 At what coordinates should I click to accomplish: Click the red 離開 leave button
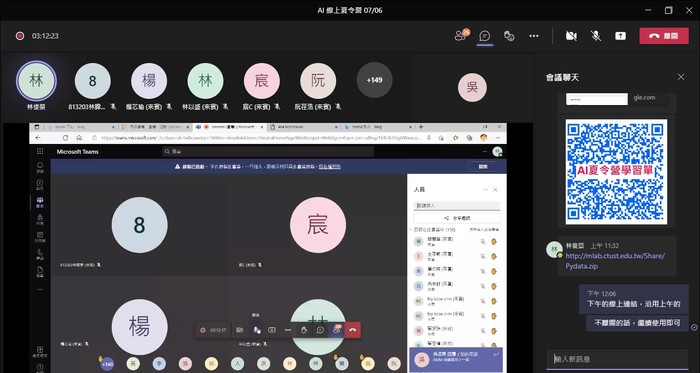point(663,36)
